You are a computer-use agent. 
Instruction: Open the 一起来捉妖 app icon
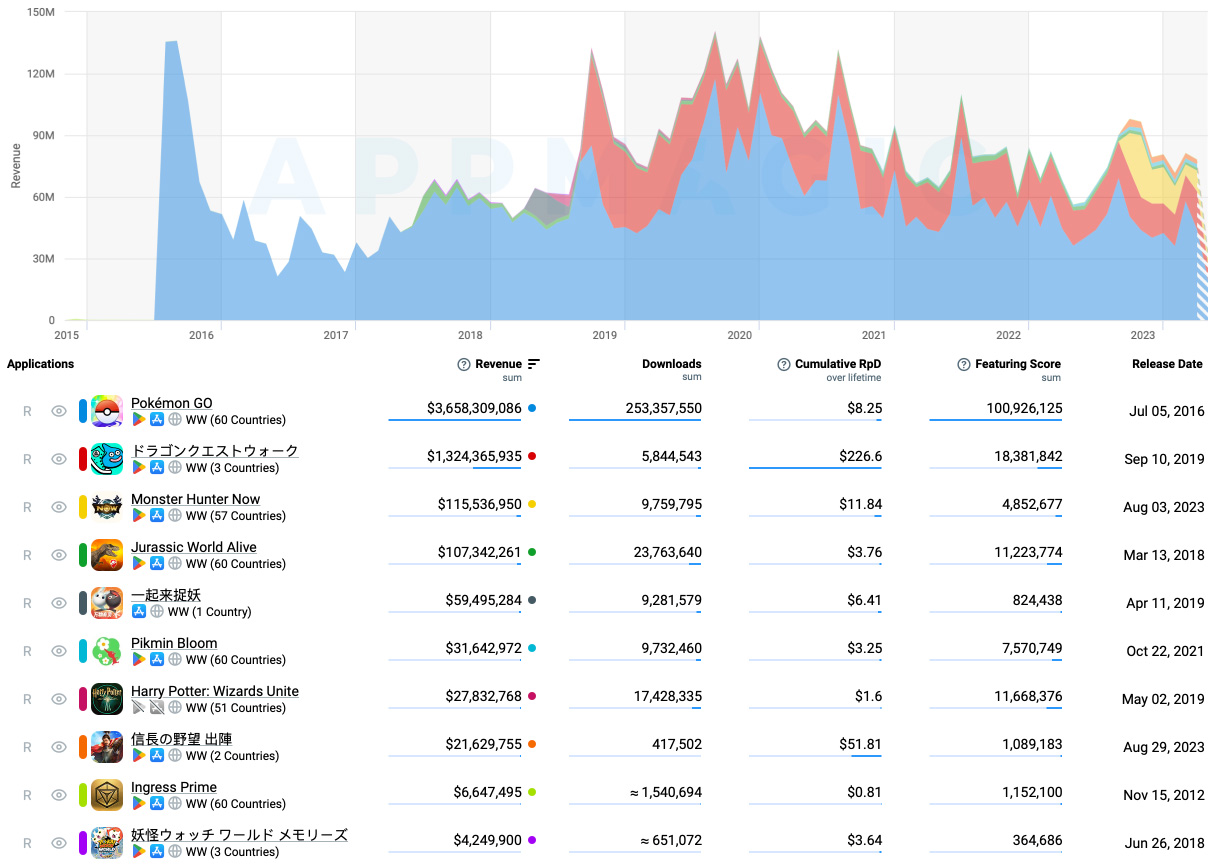coord(107,603)
